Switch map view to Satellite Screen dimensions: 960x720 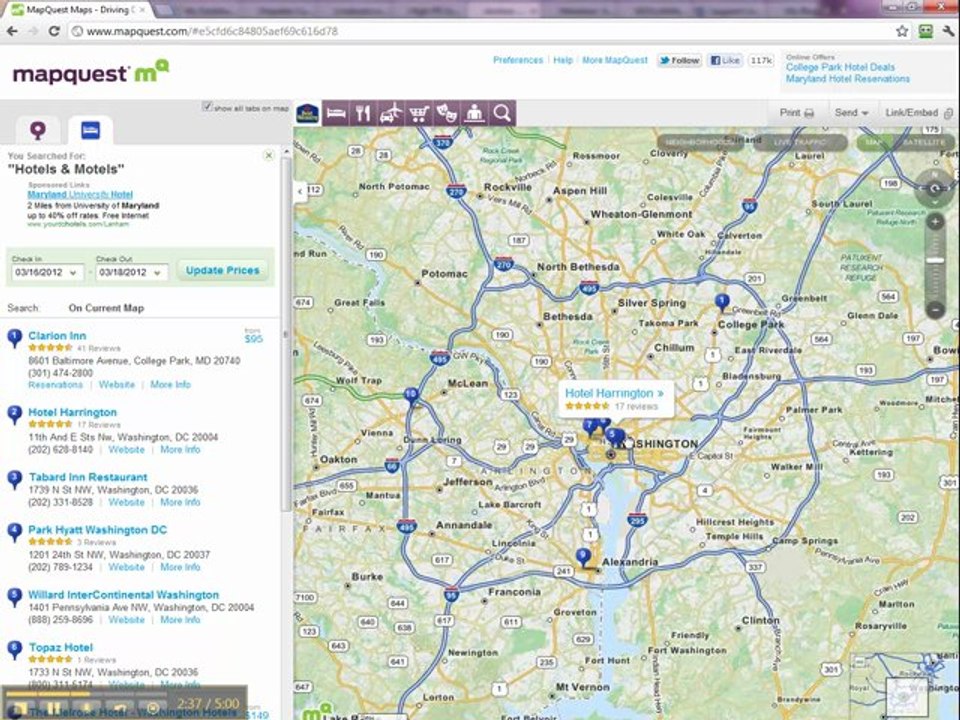(x=924, y=142)
